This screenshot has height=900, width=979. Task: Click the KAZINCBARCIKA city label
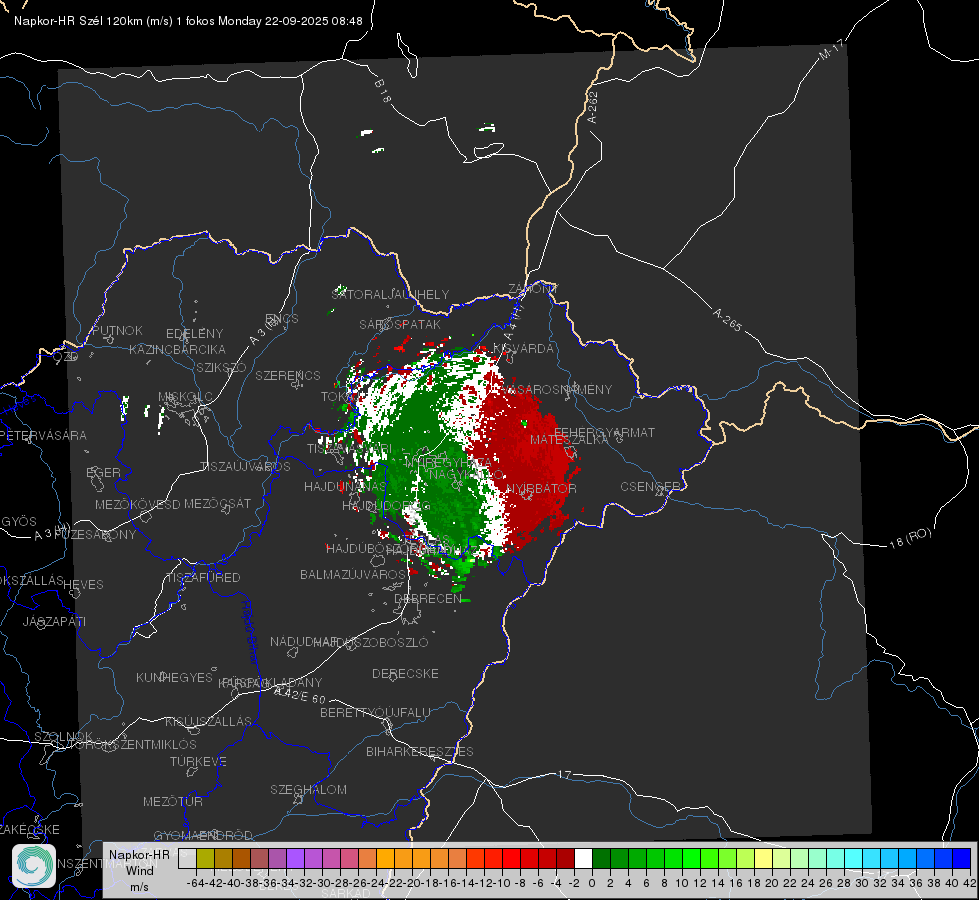pyautogui.click(x=177, y=349)
